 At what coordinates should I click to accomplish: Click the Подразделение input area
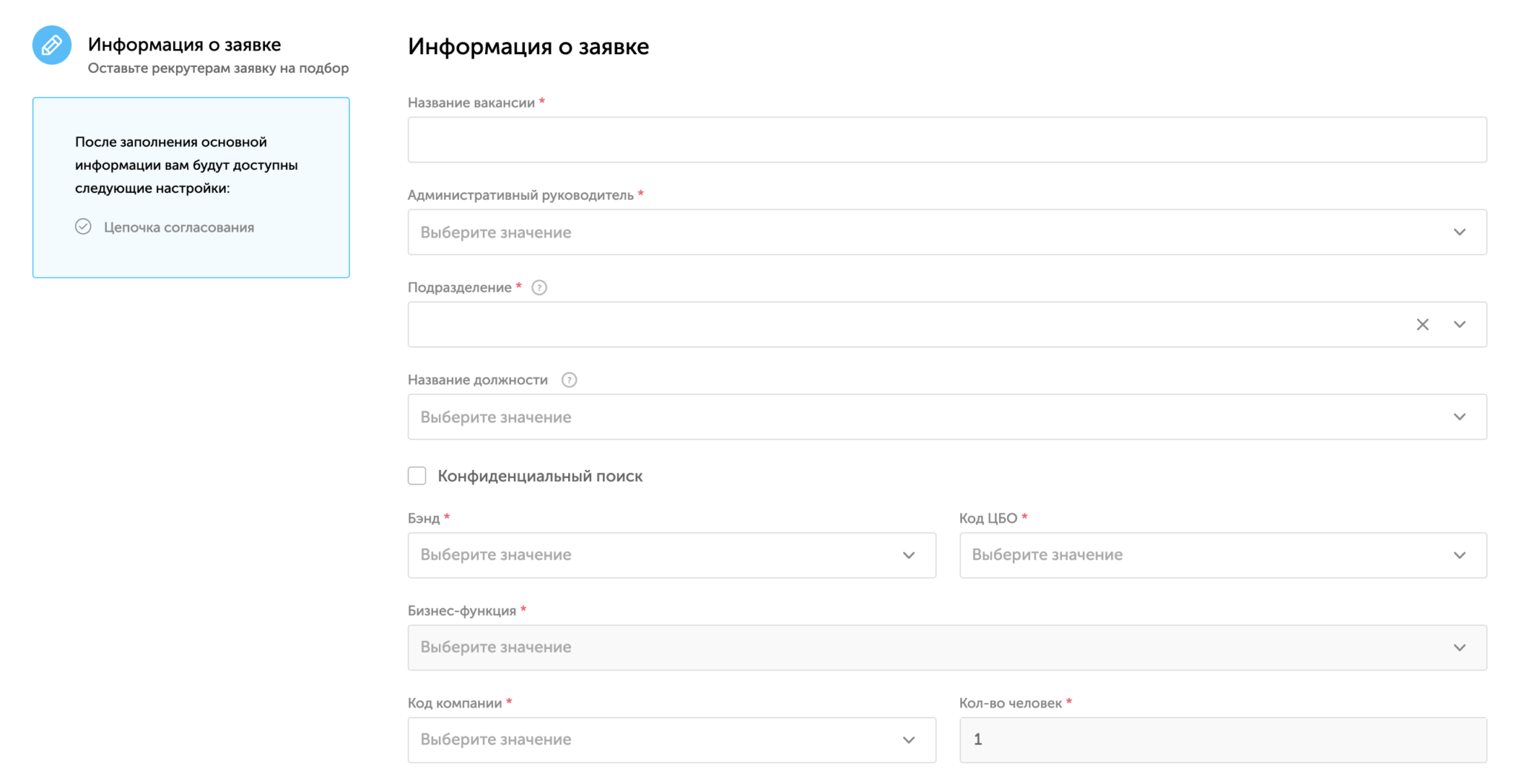point(906,324)
